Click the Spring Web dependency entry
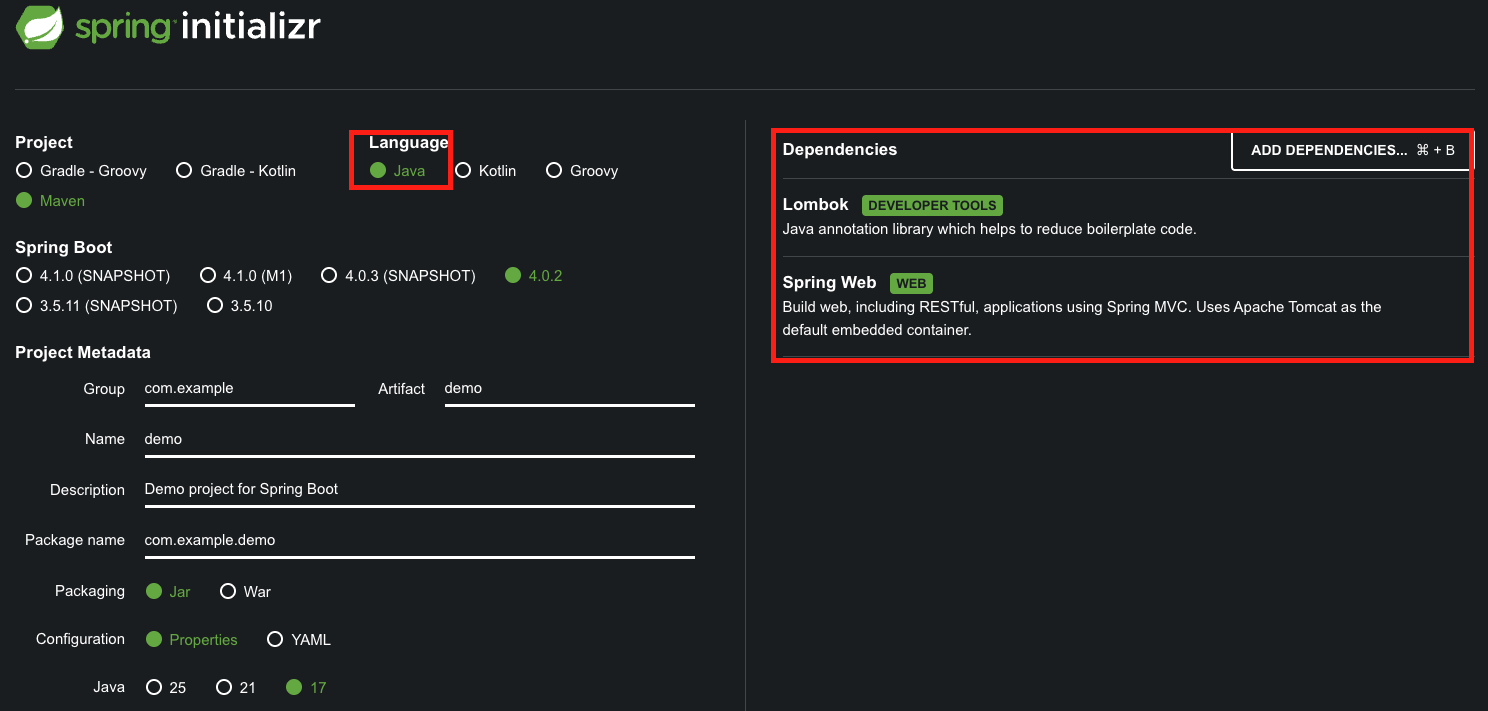 click(829, 283)
